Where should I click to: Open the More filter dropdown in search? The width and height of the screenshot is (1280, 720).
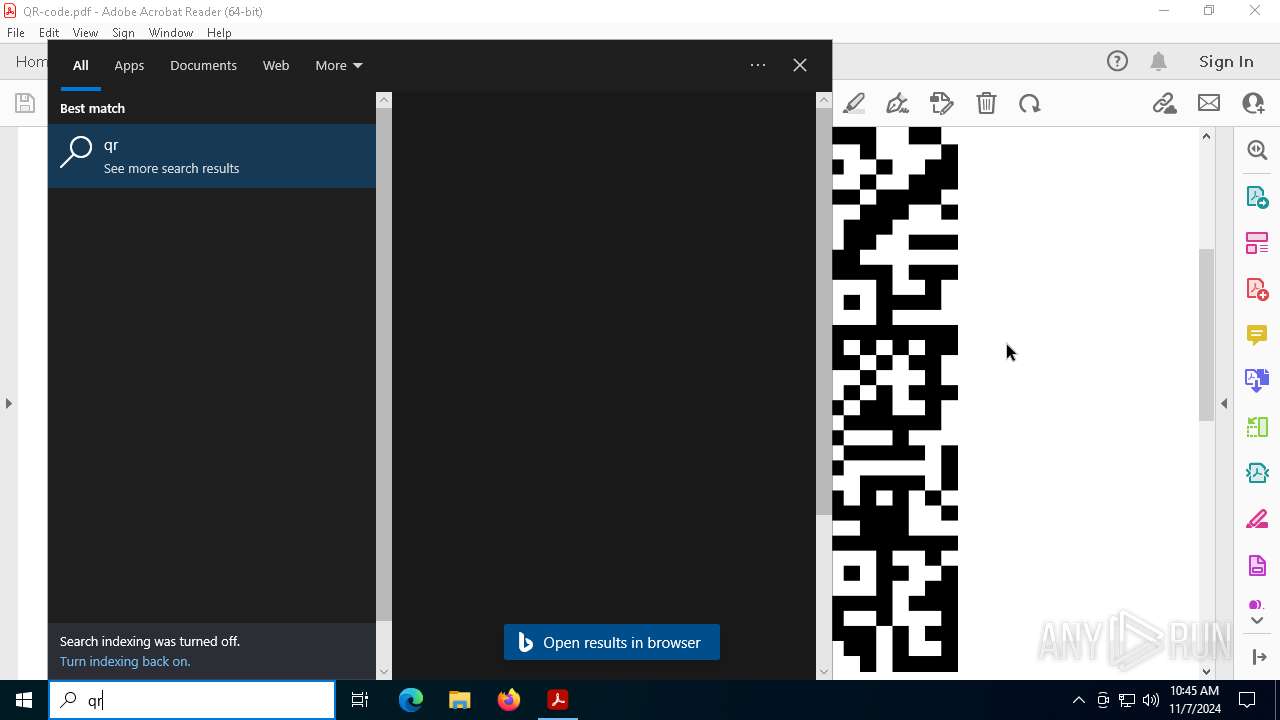(x=339, y=65)
